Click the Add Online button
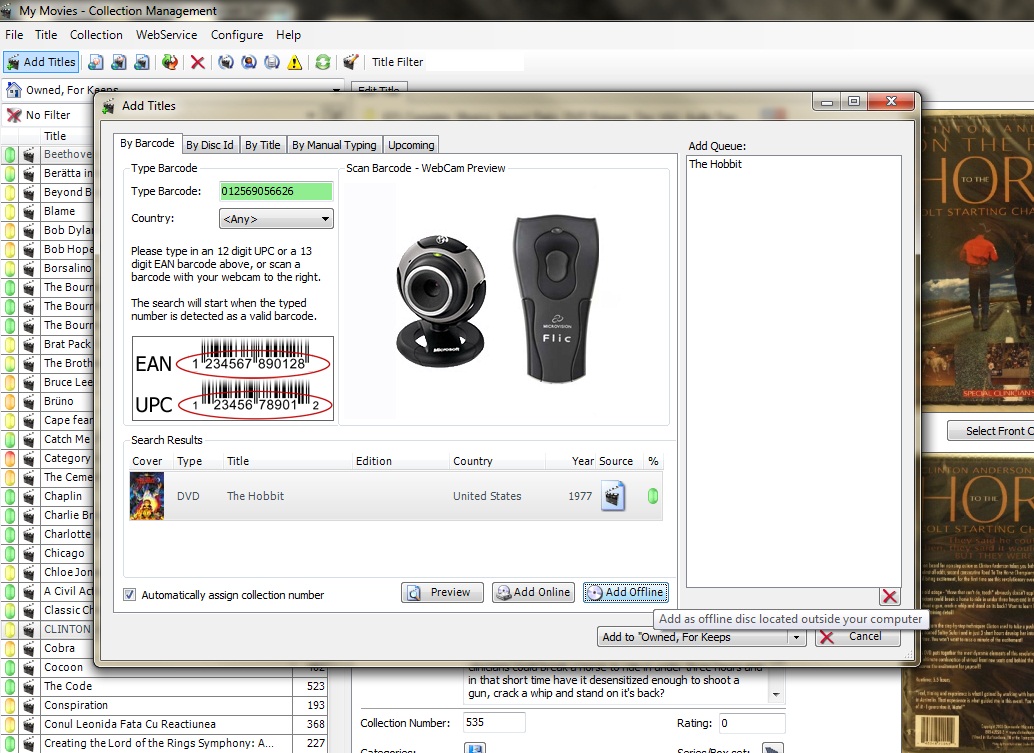Viewport: 1034px width, 753px height. point(532,593)
